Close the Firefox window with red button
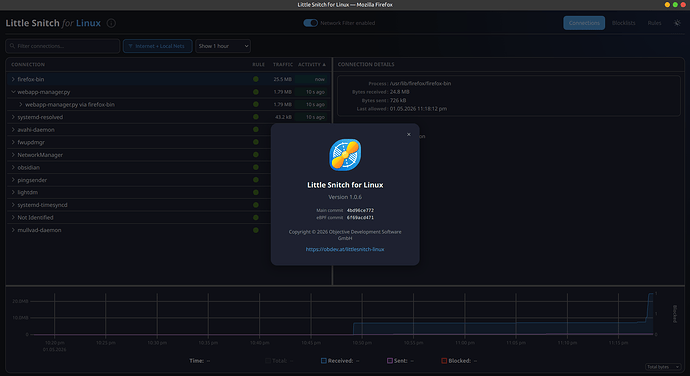This screenshot has height=376, width=690. tap(683, 4)
